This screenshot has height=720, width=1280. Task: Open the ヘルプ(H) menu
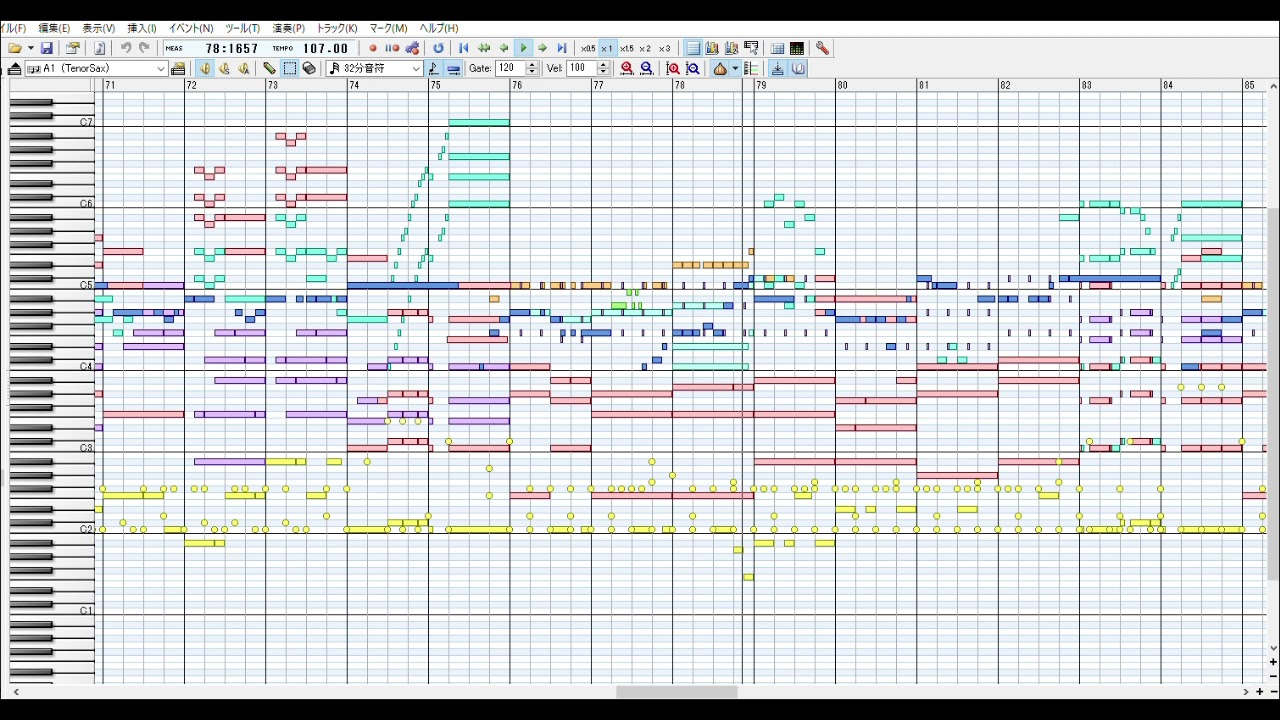(438, 28)
